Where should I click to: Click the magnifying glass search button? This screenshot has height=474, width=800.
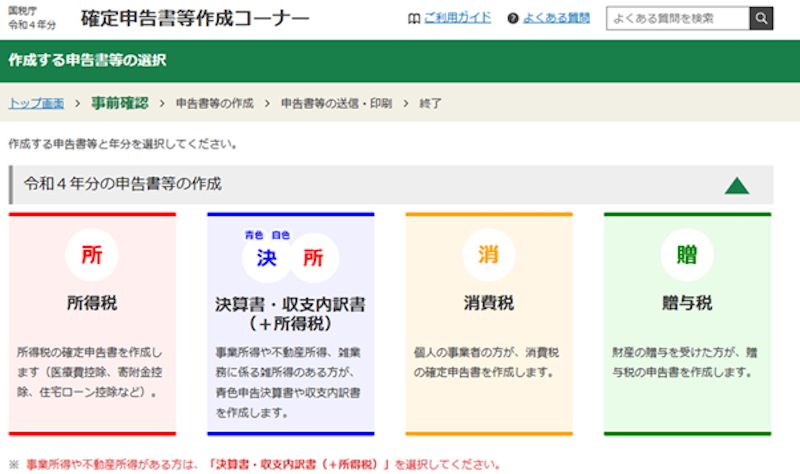coord(761,18)
